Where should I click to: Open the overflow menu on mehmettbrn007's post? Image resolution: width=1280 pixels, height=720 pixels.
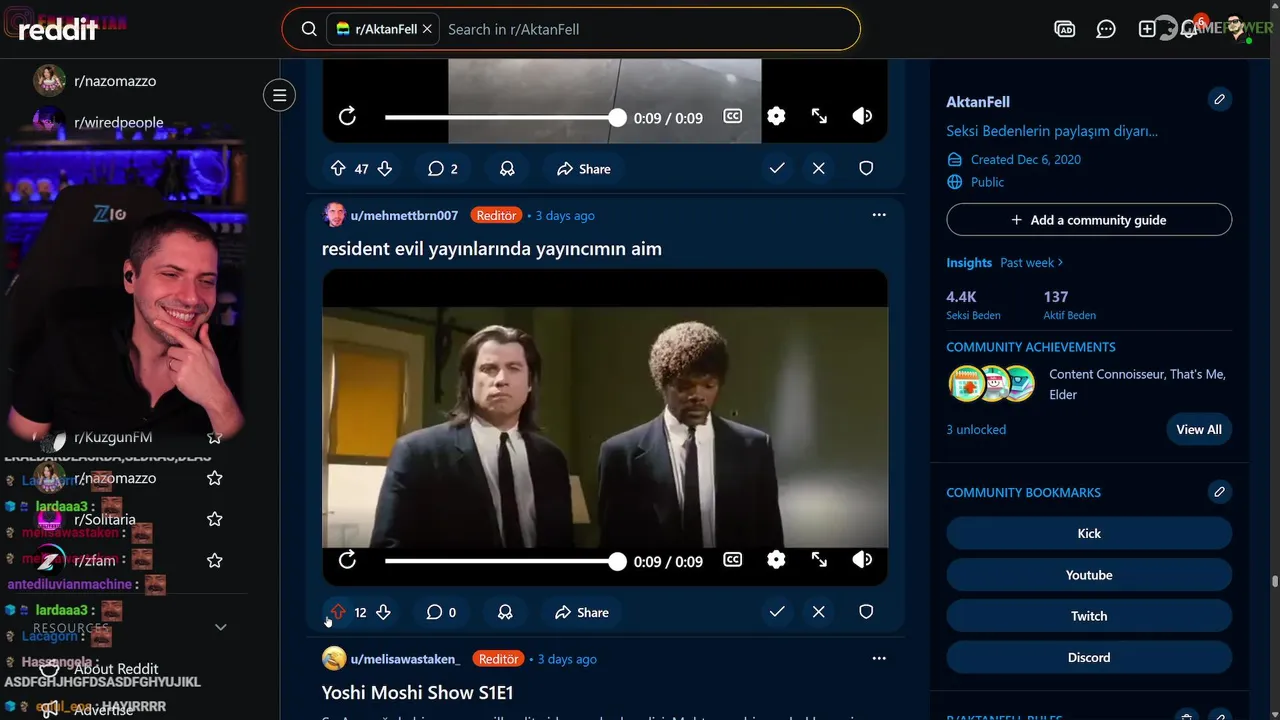click(879, 215)
